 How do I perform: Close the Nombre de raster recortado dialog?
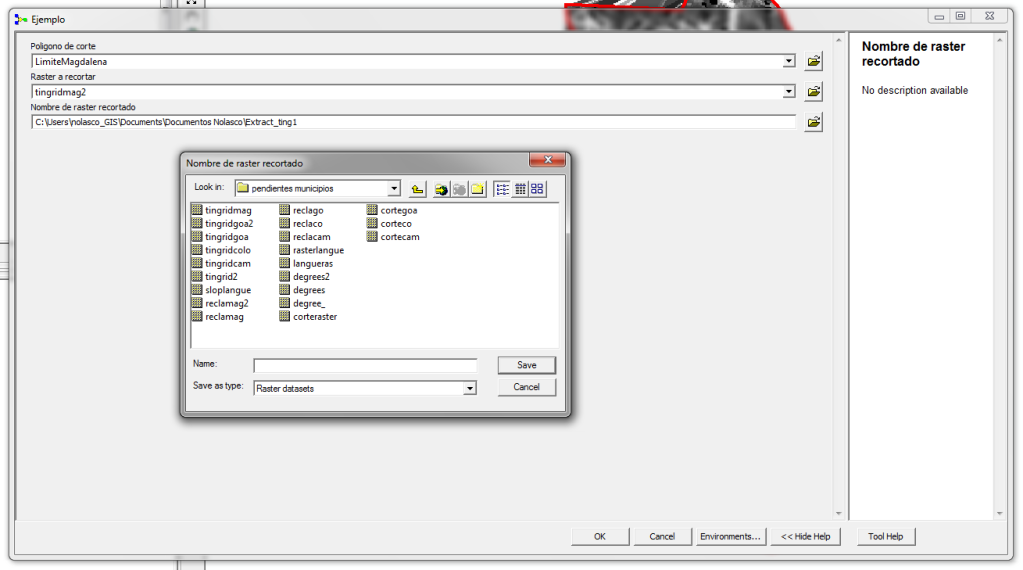[547, 160]
